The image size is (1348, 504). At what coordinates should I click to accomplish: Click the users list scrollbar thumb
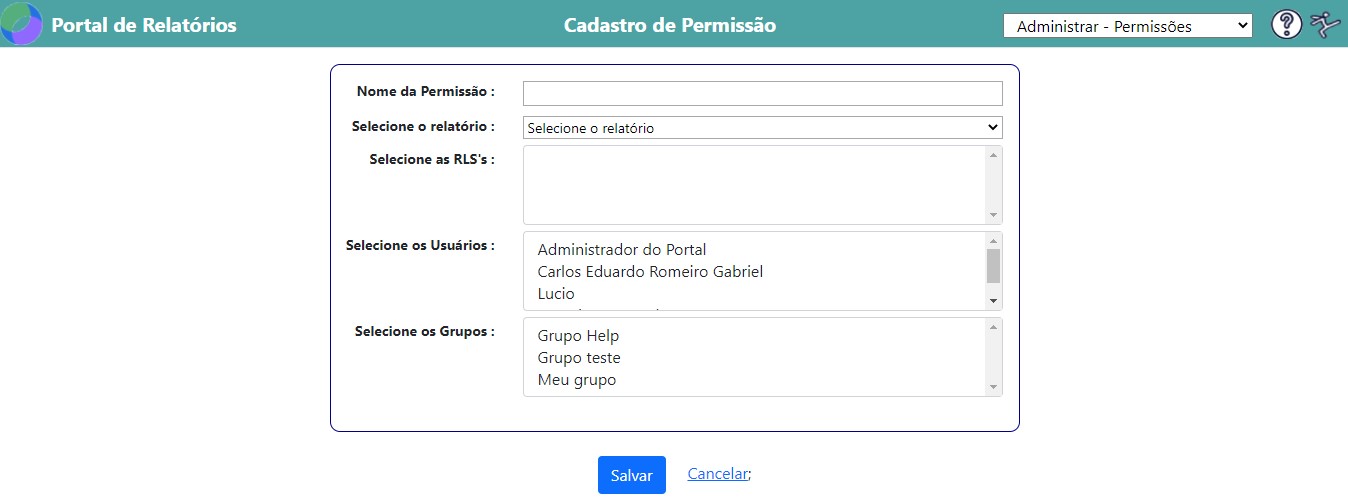993,266
